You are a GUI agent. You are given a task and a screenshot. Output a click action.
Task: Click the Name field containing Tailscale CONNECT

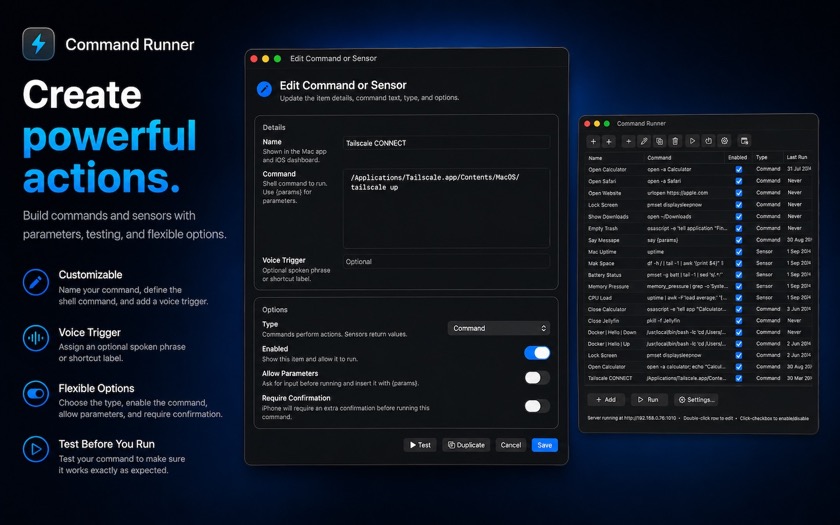click(x=446, y=143)
